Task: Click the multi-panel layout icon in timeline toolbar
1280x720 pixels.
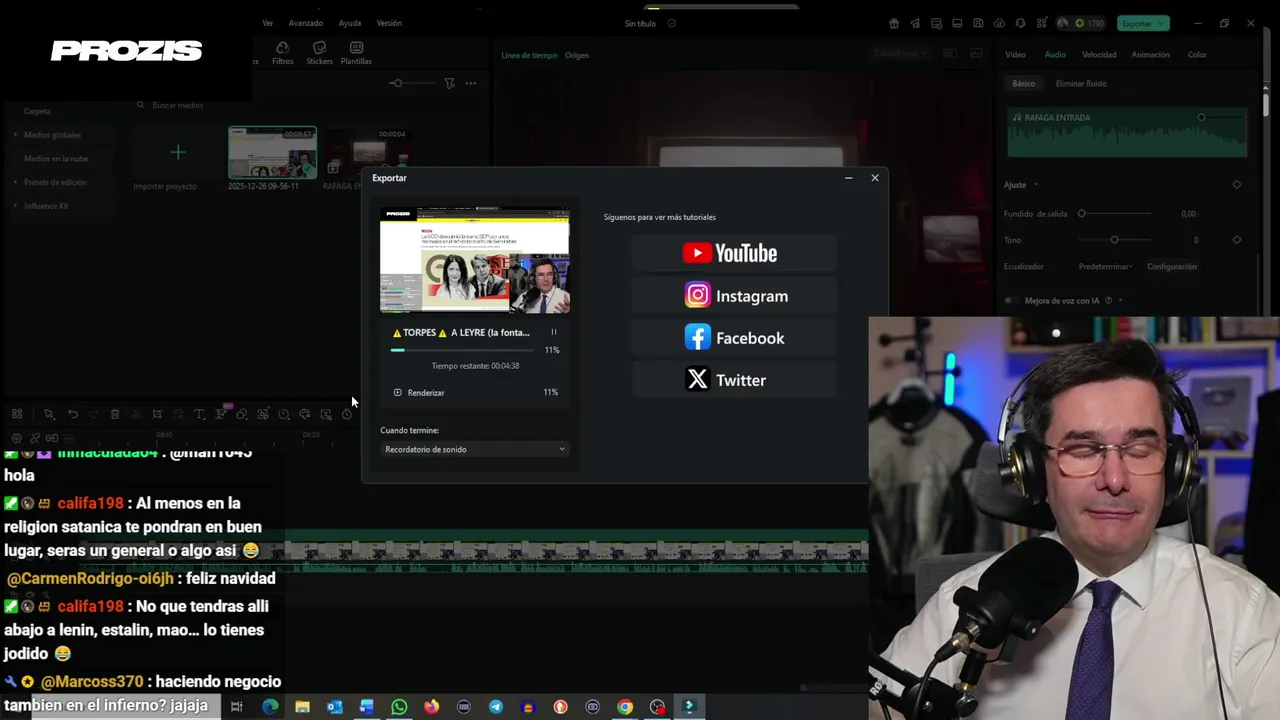Action: pos(17,414)
